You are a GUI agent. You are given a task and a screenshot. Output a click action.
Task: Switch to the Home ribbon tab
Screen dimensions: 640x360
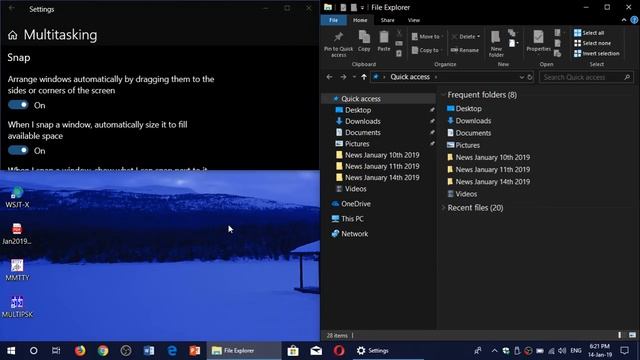(360, 20)
